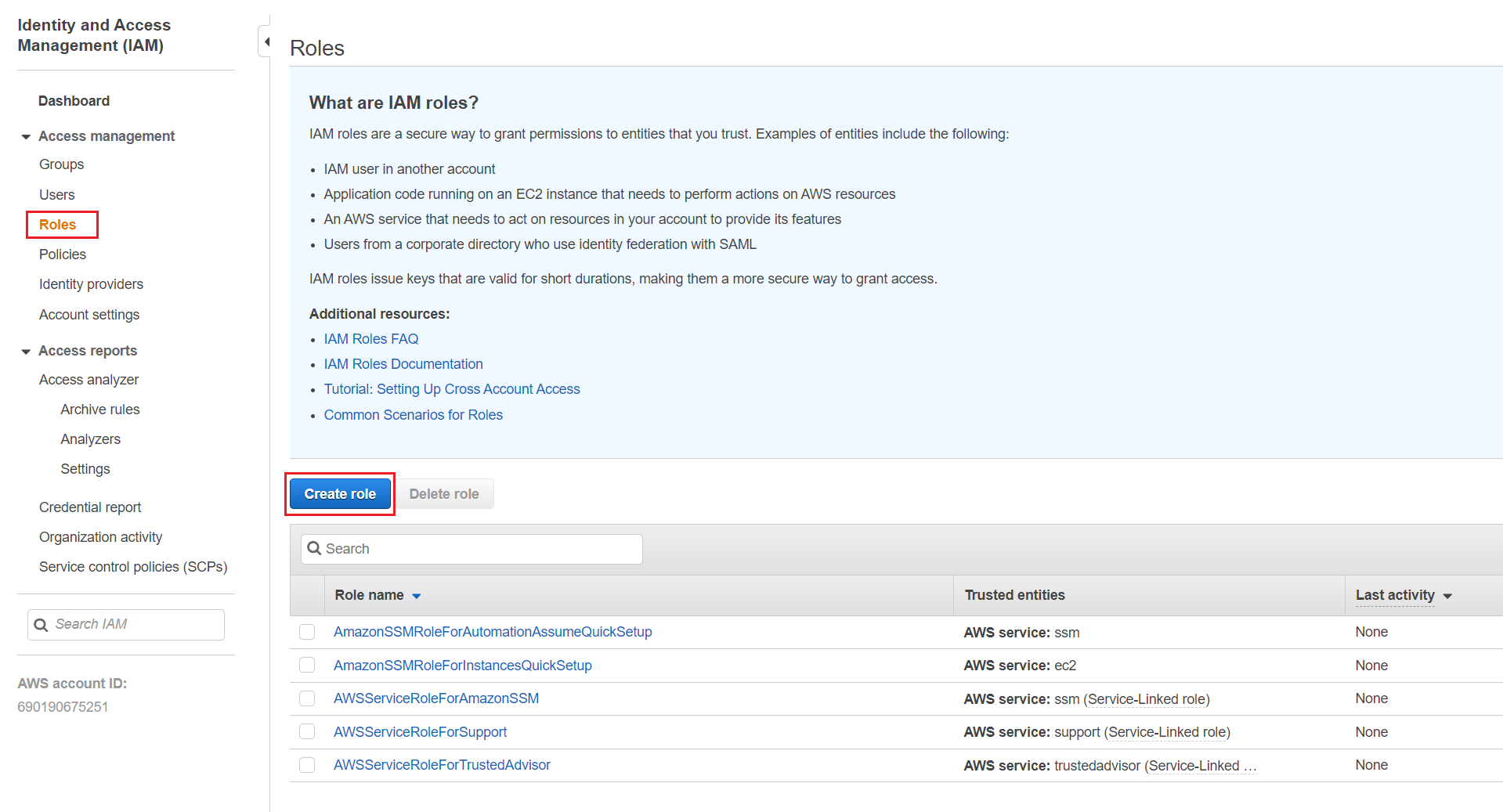Image resolution: width=1503 pixels, height=812 pixels.
Task: Collapse the IAM sidebar with arrow icon
Action: pyautogui.click(x=266, y=42)
